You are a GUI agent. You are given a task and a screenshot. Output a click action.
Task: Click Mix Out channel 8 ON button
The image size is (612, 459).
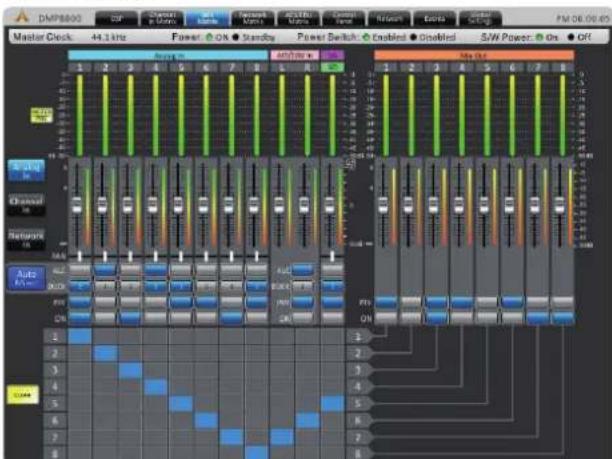(562, 318)
